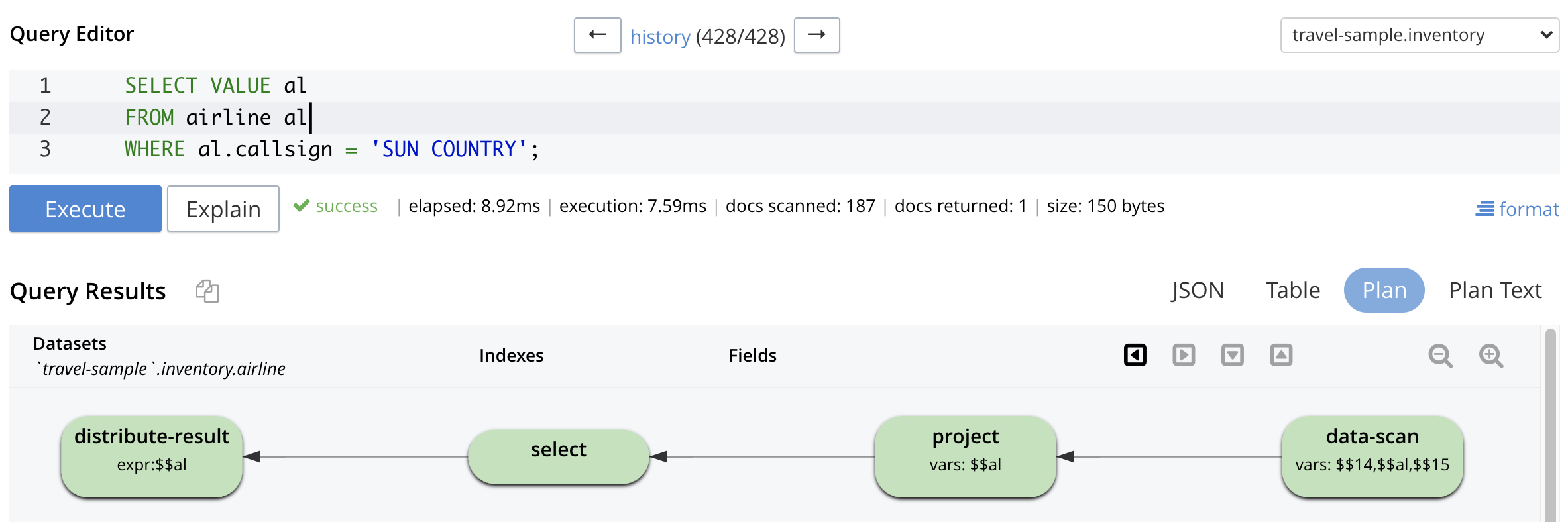Click line 3 of the query editor
This screenshot has width=1568, height=522.
click(x=331, y=149)
